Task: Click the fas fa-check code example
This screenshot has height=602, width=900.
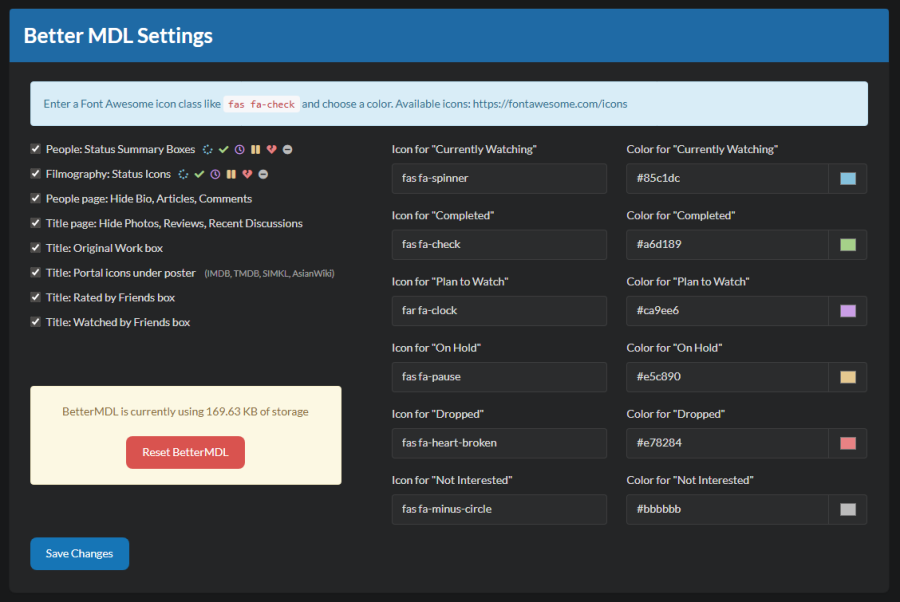Action: pos(261,104)
